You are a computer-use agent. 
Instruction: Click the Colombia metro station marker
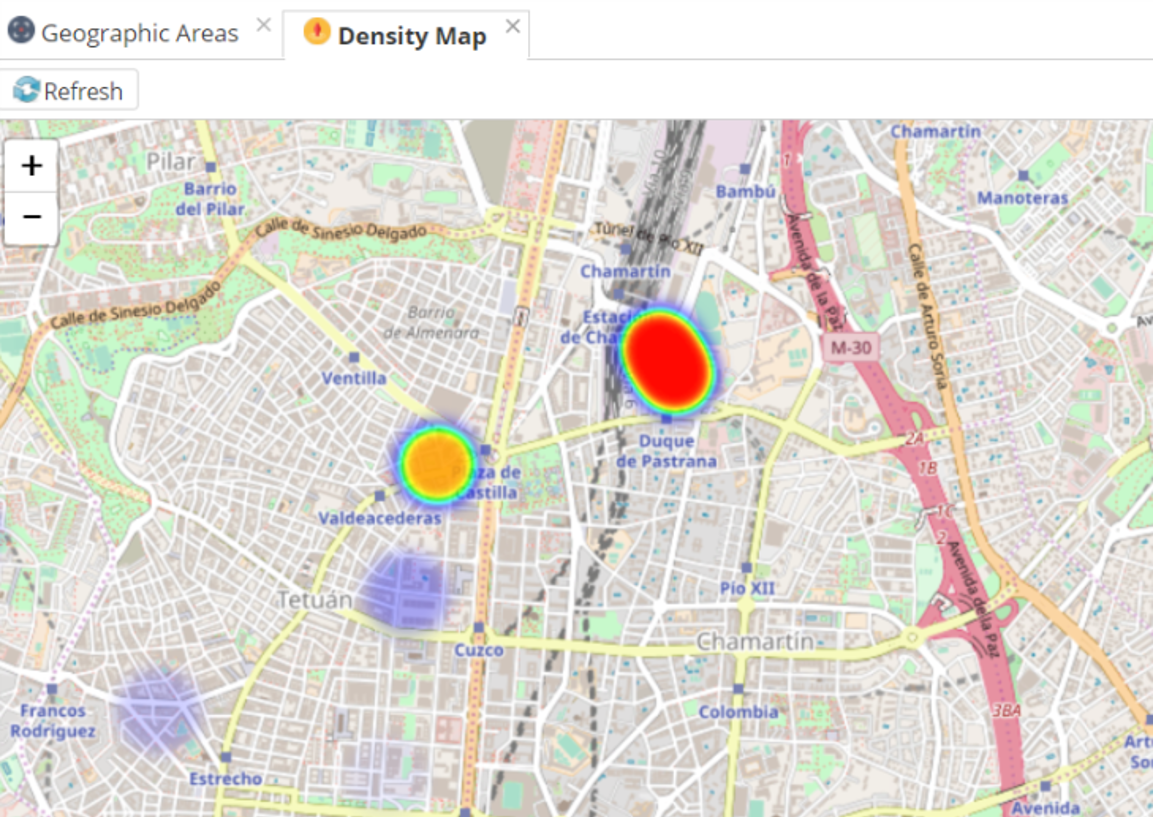click(x=738, y=689)
